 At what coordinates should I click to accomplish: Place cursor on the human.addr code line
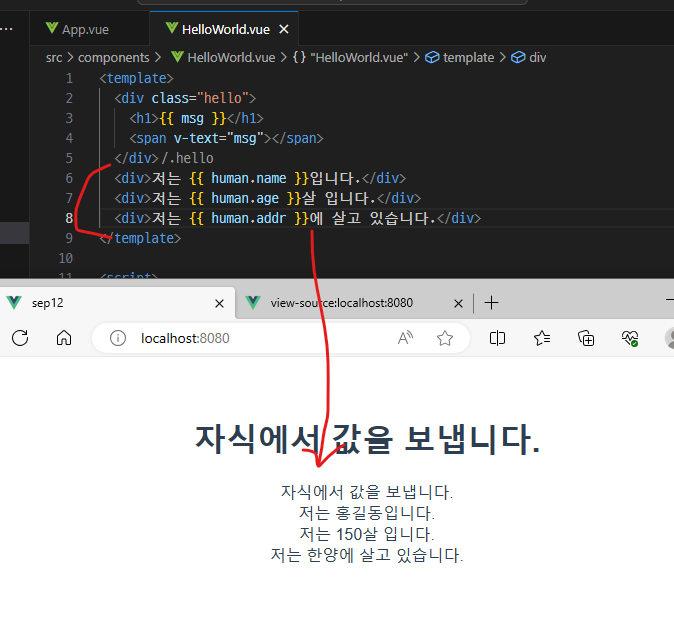coord(297,218)
